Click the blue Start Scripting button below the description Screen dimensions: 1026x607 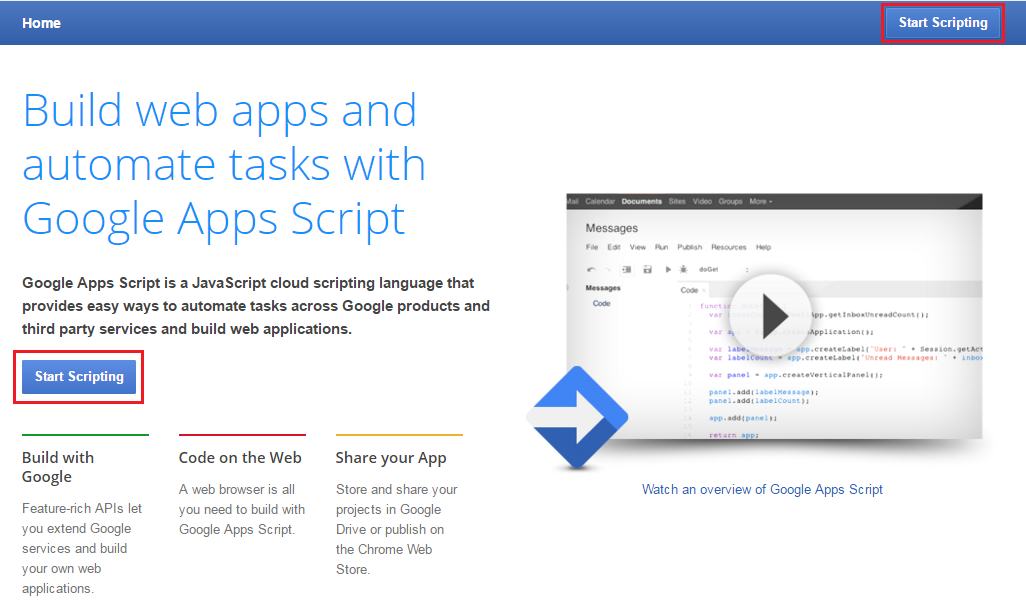tap(78, 377)
